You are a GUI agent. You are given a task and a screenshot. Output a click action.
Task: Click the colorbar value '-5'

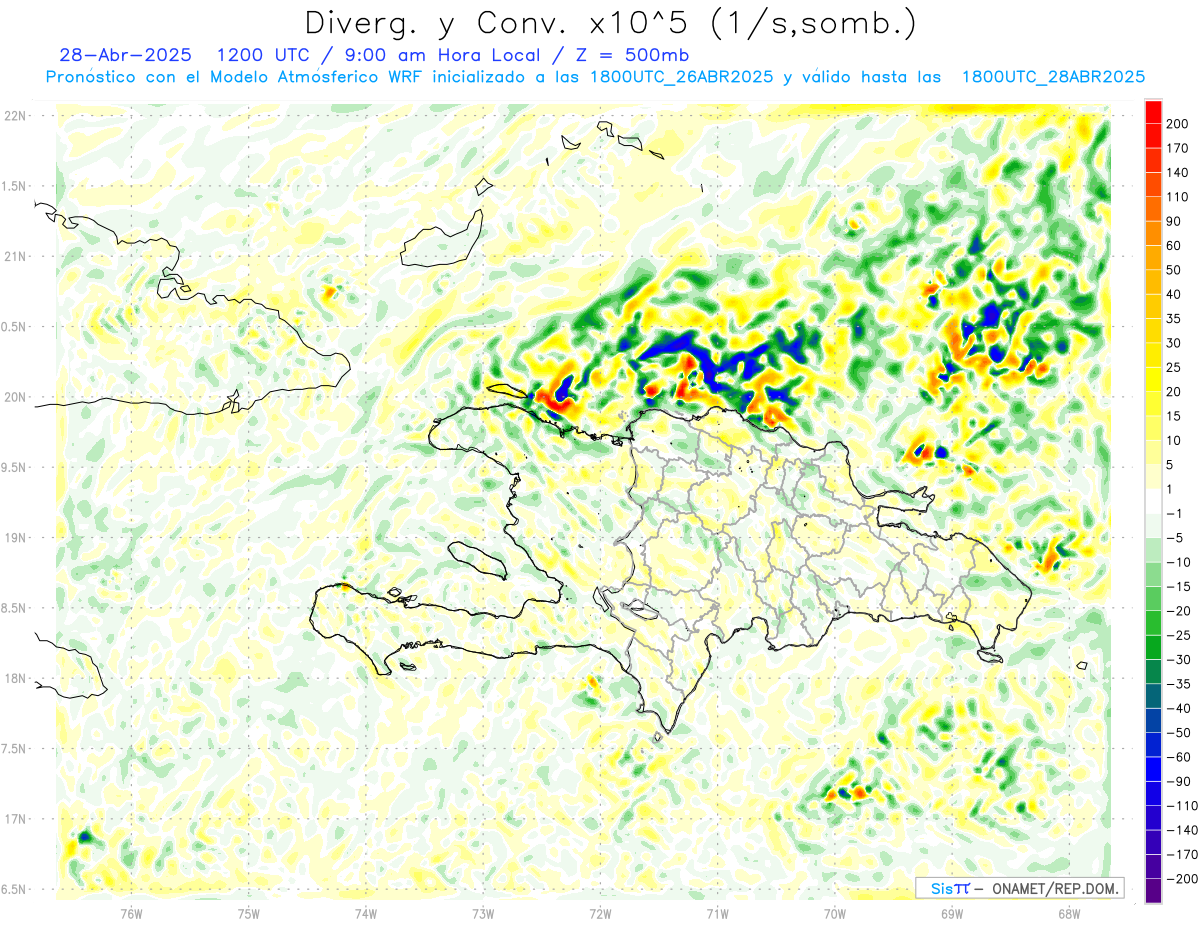1175,538
